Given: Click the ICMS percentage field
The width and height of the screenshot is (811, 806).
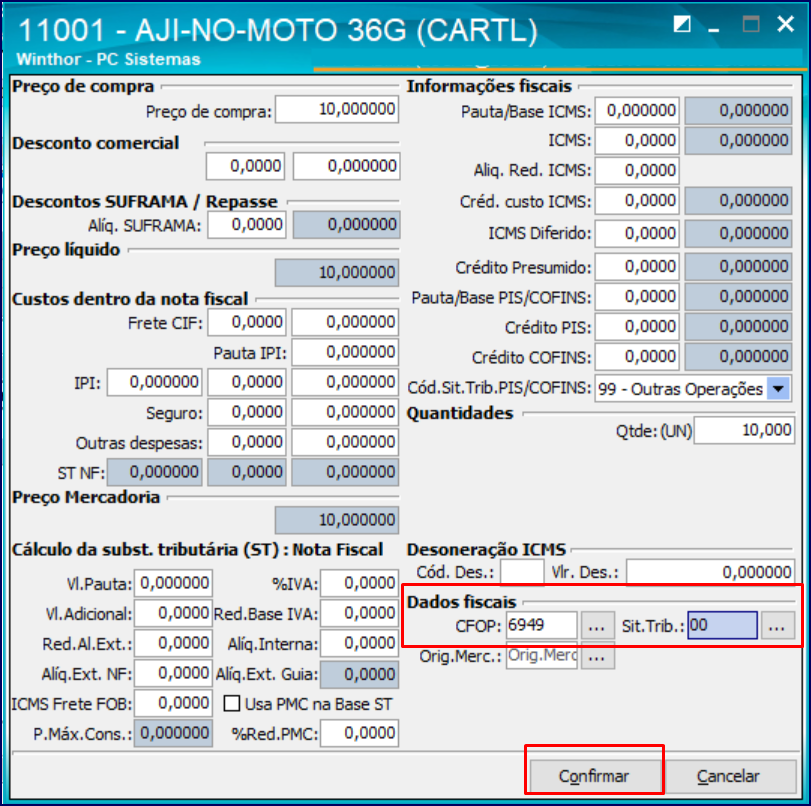Looking at the screenshot, I should point(637,141).
